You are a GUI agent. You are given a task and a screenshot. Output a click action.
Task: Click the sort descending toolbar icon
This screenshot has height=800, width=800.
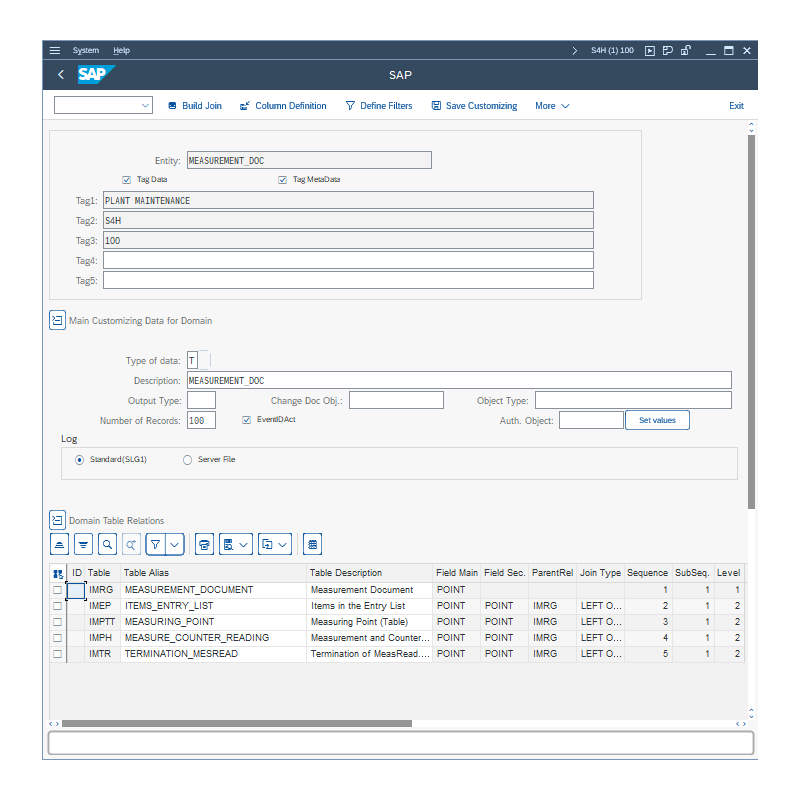83,544
